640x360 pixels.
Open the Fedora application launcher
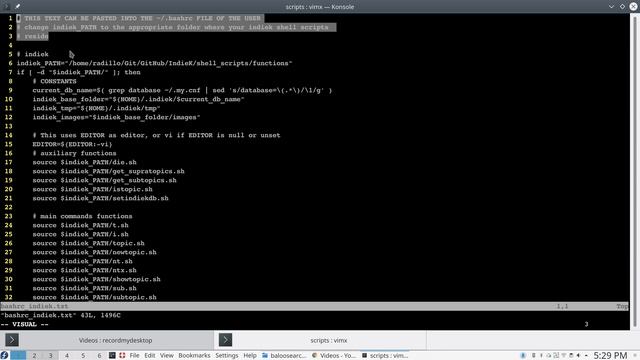4,356
